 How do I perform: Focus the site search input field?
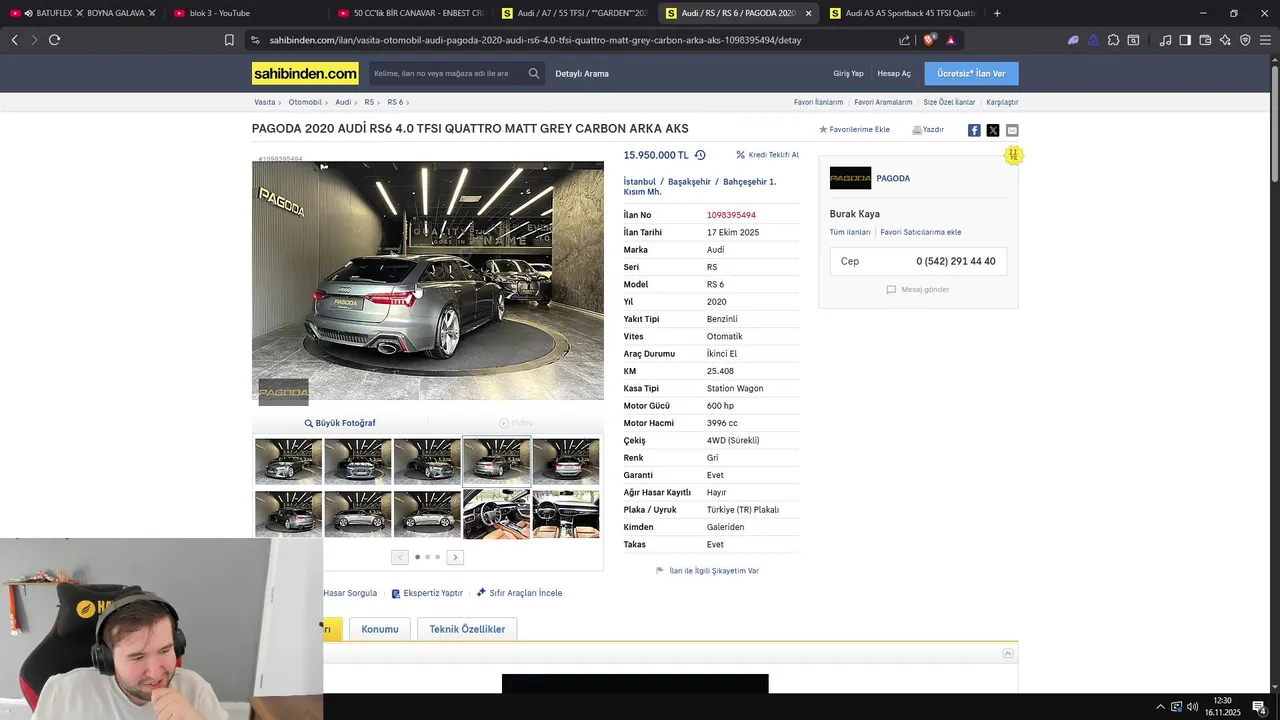pyautogui.click(x=448, y=73)
